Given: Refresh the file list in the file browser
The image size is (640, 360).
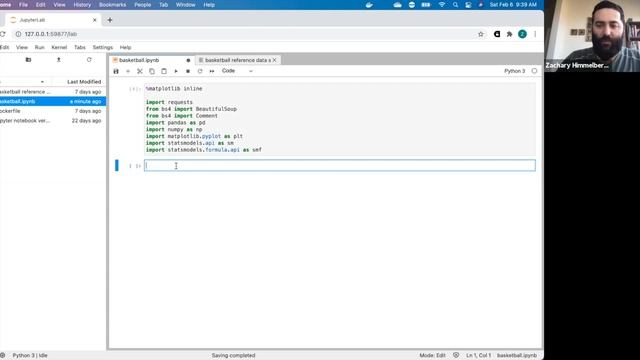Looking at the screenshot, I should pos(89,60).
